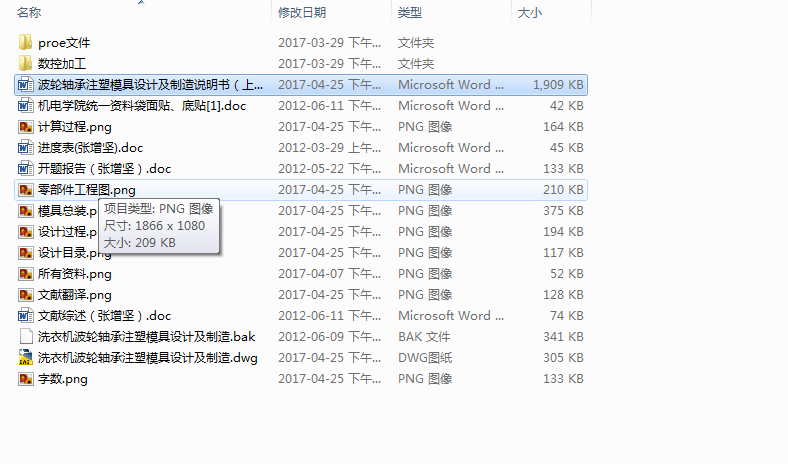Click the Word icon of 文献综述（张增坚）.doc
Screen dimensions: 788x464
pos(26,316)
